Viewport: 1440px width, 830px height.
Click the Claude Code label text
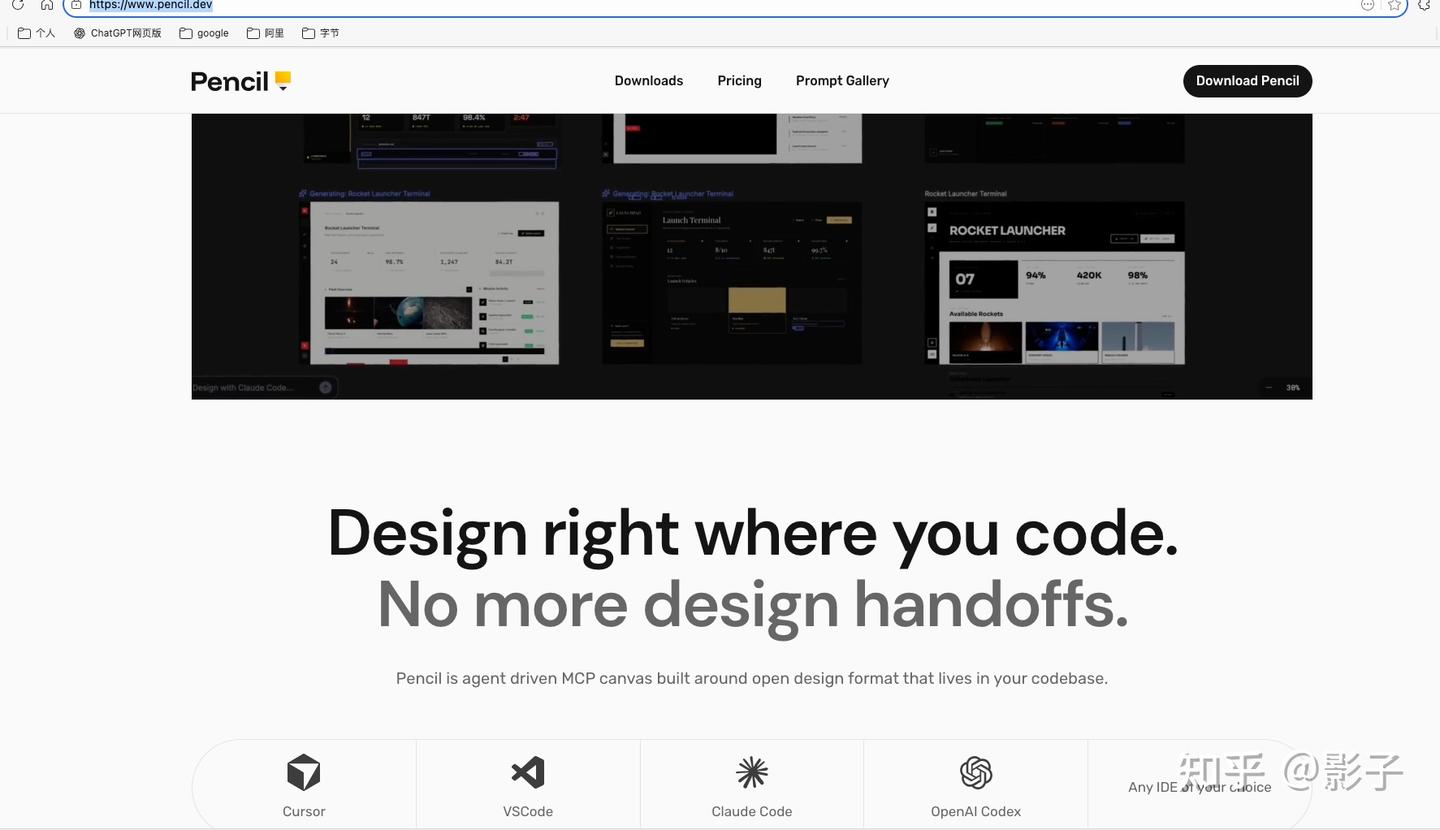[x=752, y=812]
